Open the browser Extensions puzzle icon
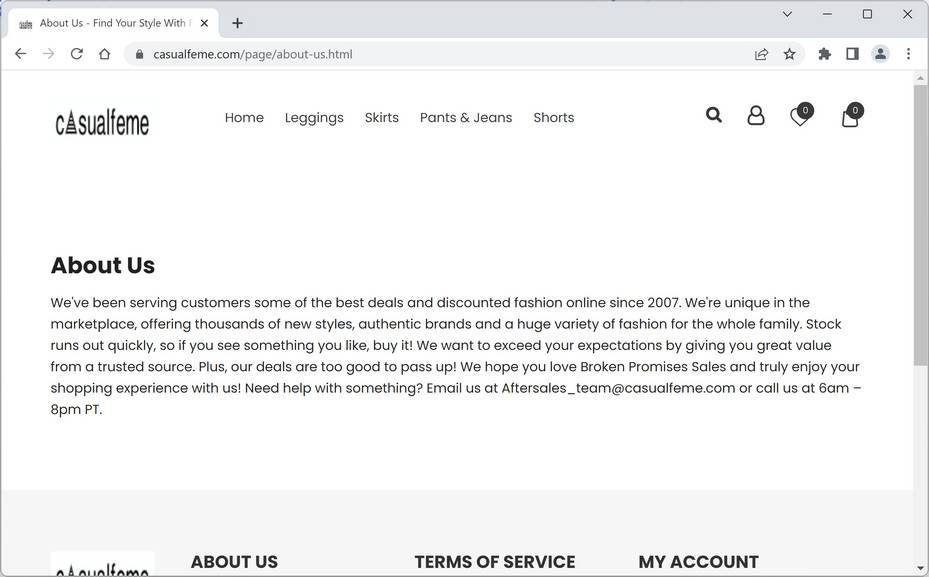This screenshot has height=577, width=929. tap(824, 54)
